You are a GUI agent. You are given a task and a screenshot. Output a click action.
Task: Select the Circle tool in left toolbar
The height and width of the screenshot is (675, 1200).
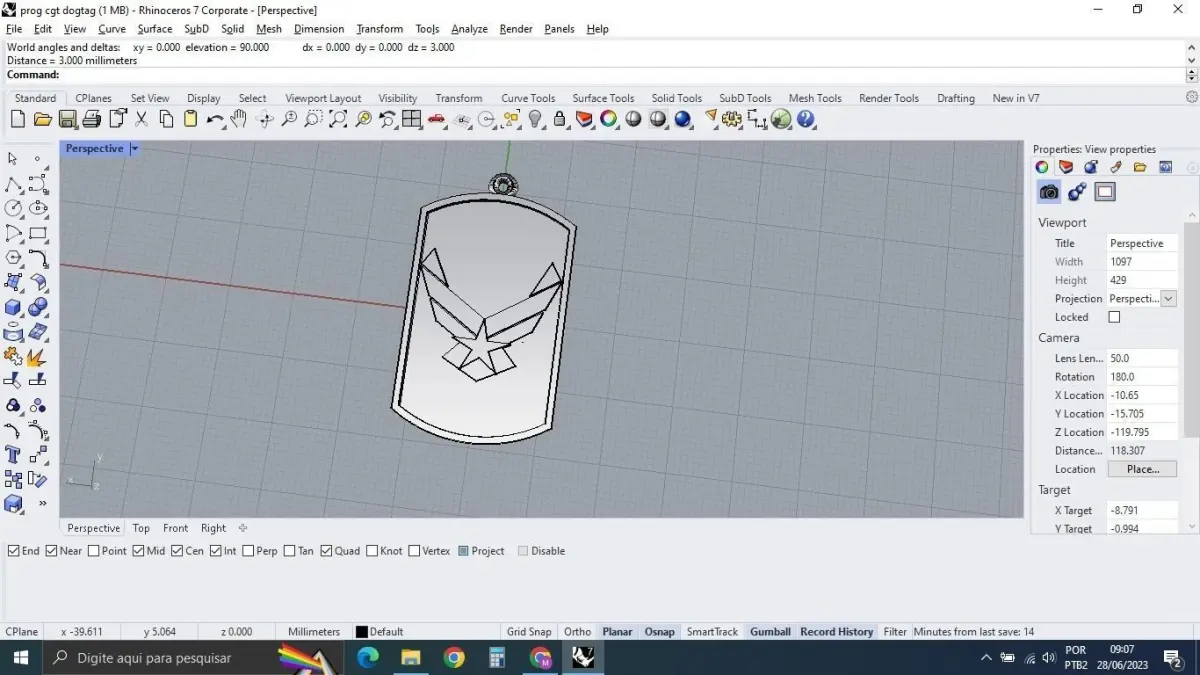(14, 208)
